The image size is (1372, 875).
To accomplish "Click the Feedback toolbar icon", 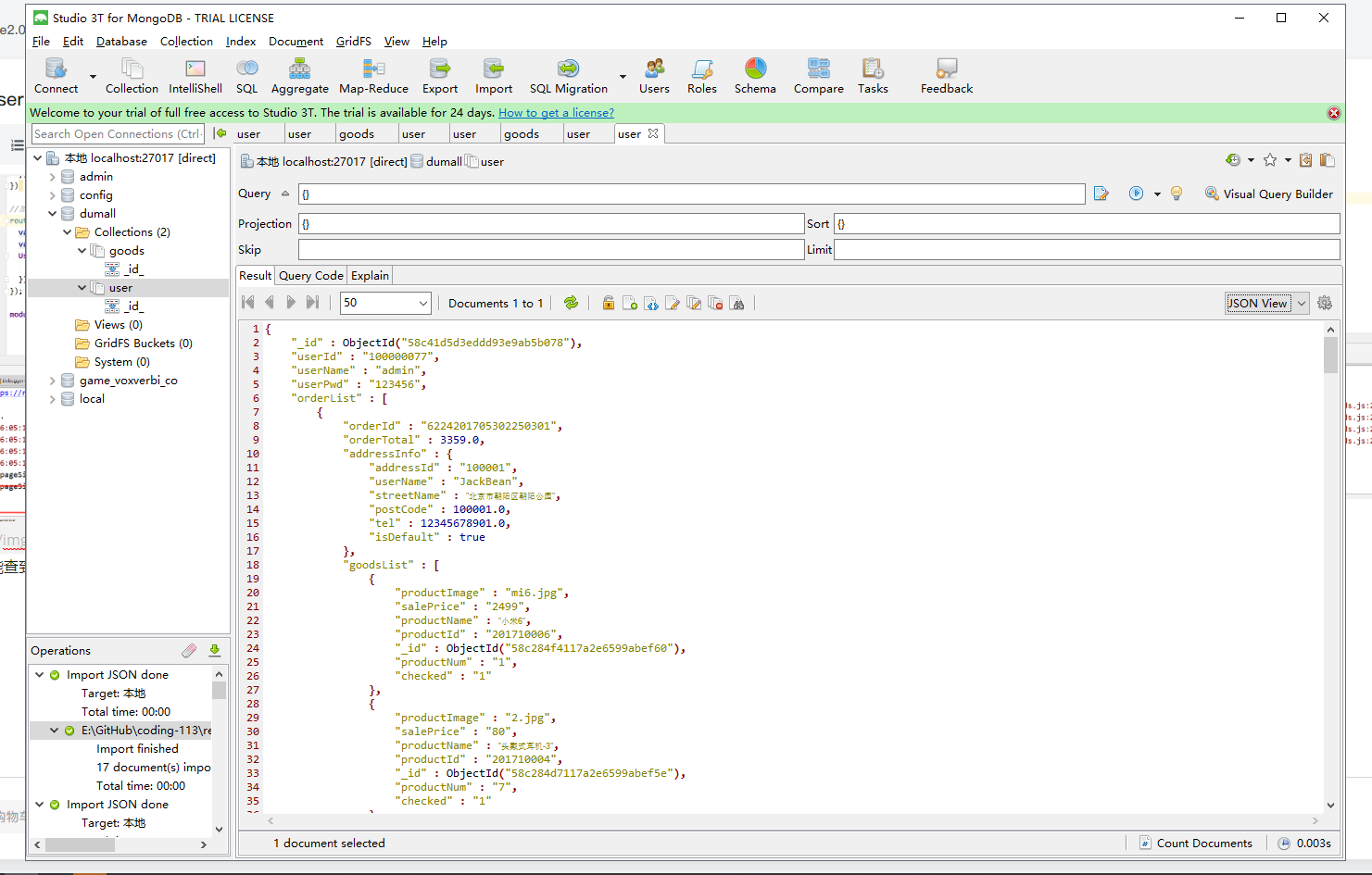I will (x=947, y=76).
